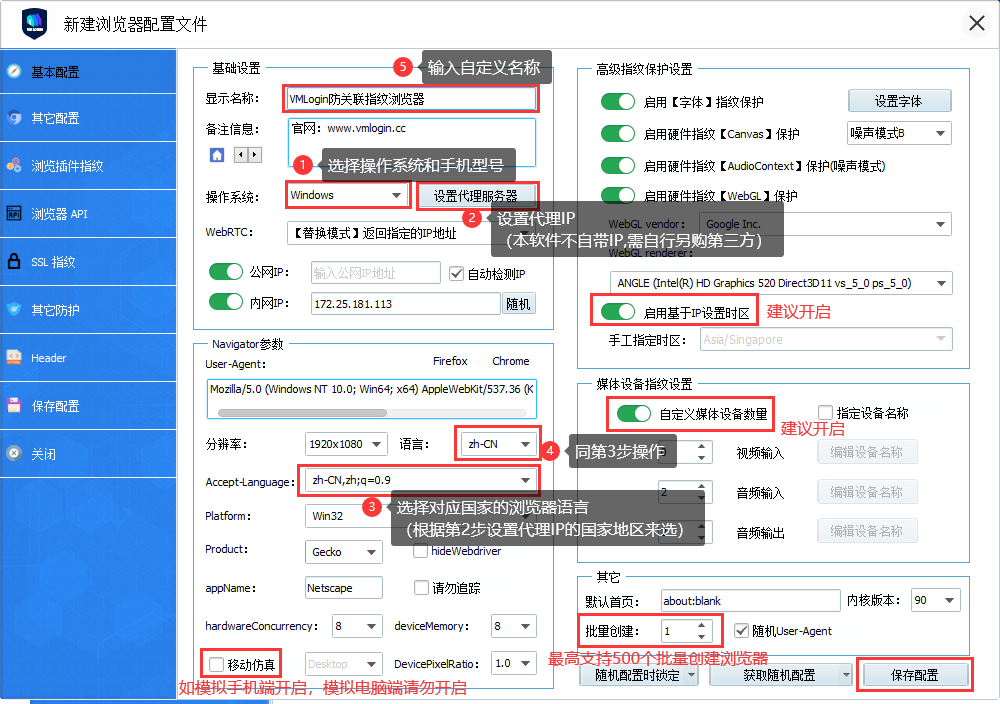This screenshot has height=704, width=1000.
Task: Choose 关闭 in the left sidebar
Action: click(x=88, y=453)
